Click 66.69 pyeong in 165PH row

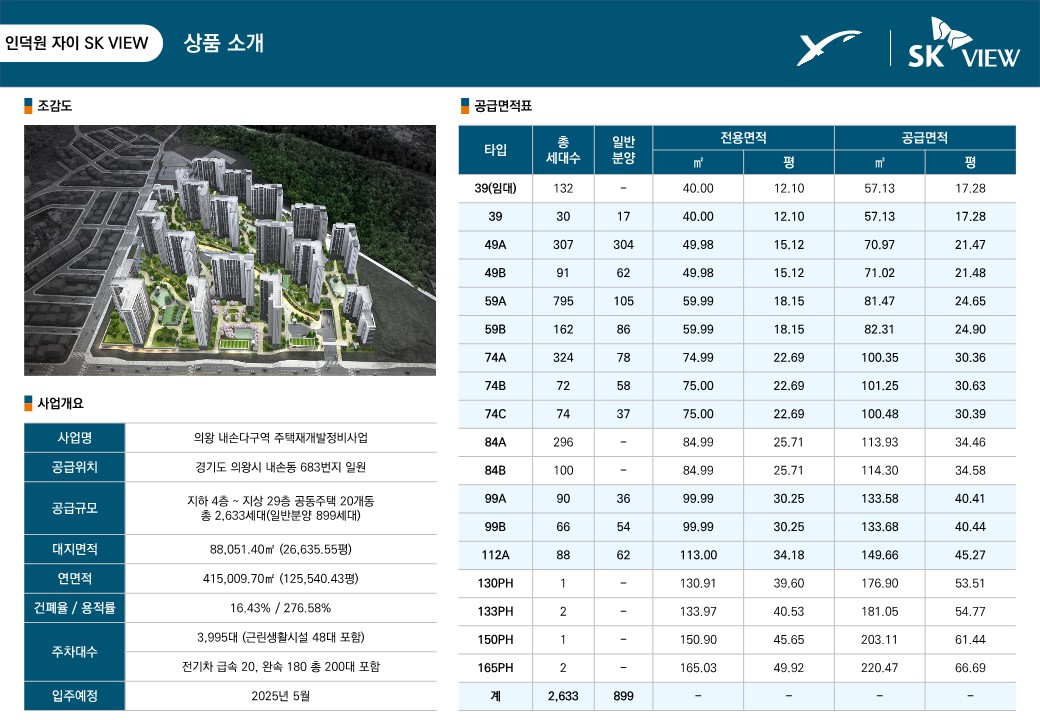pyautogui.click(x=970, y=668)
